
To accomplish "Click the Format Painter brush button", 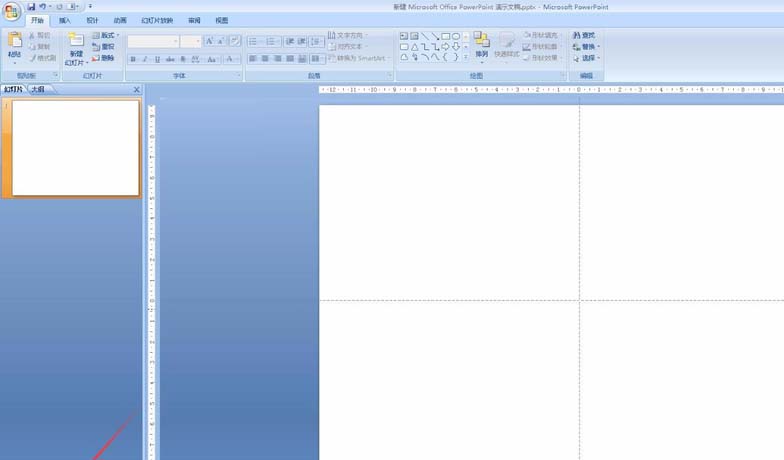I will click(x=42, y=58).
